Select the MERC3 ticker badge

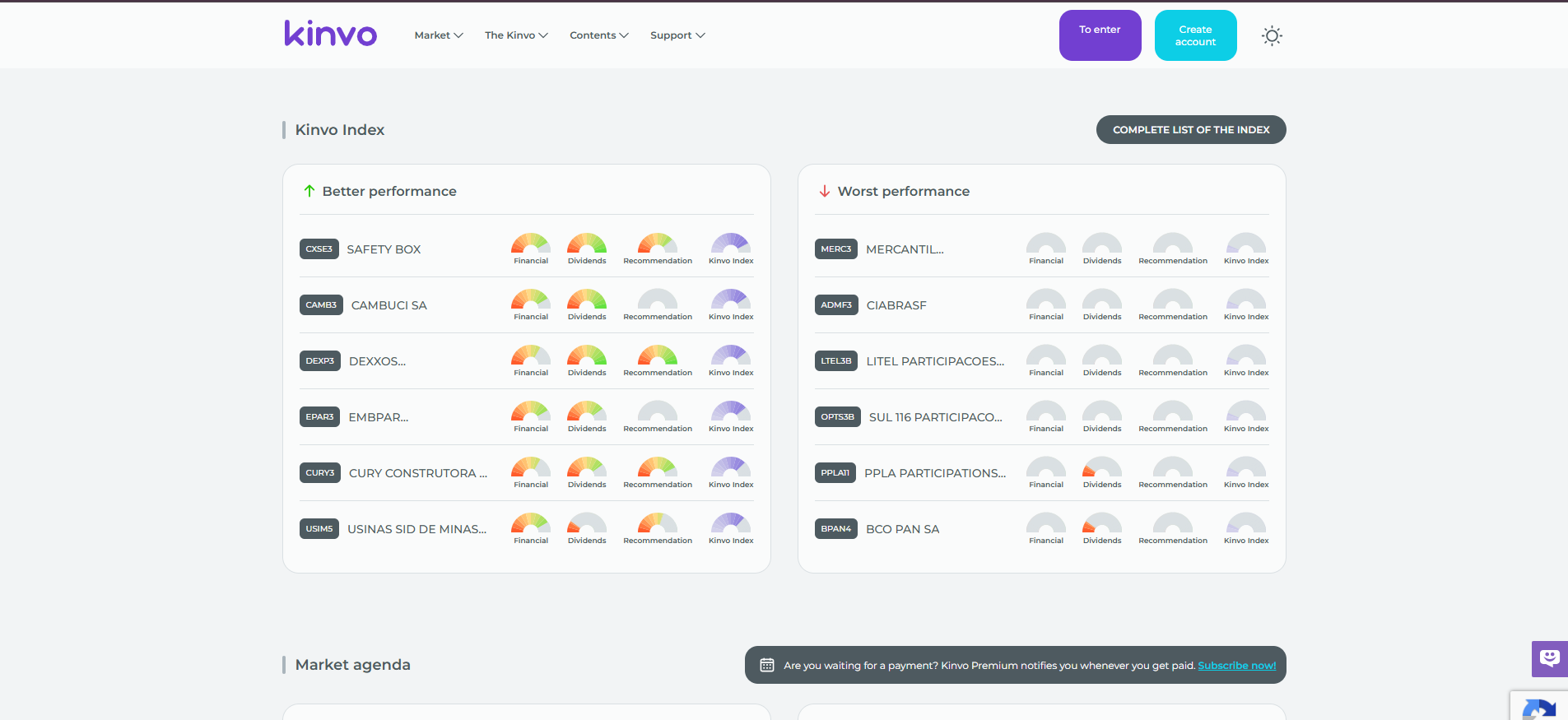(x=836, y=249)
